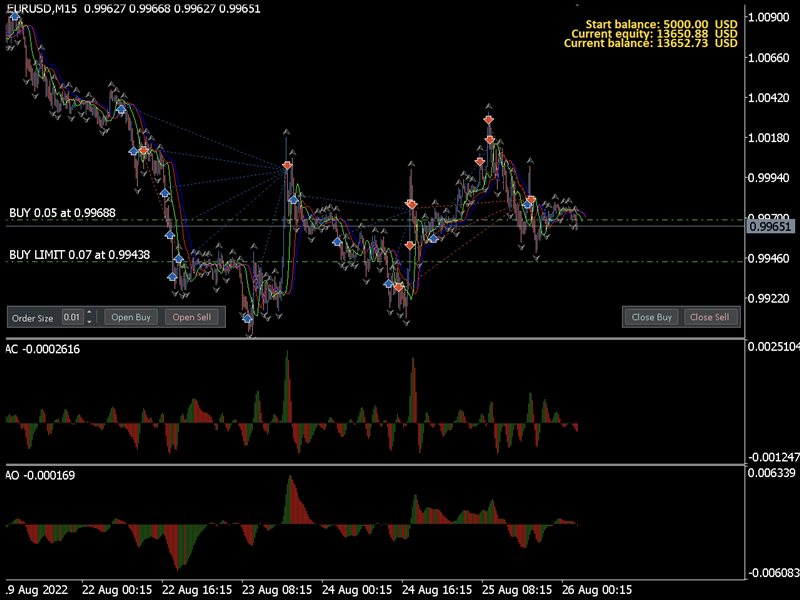The height and width of the screenshot is (600, 800).
Task: Click the red sell arrow near 24 Aug 08:15
Action: (410, 204)
